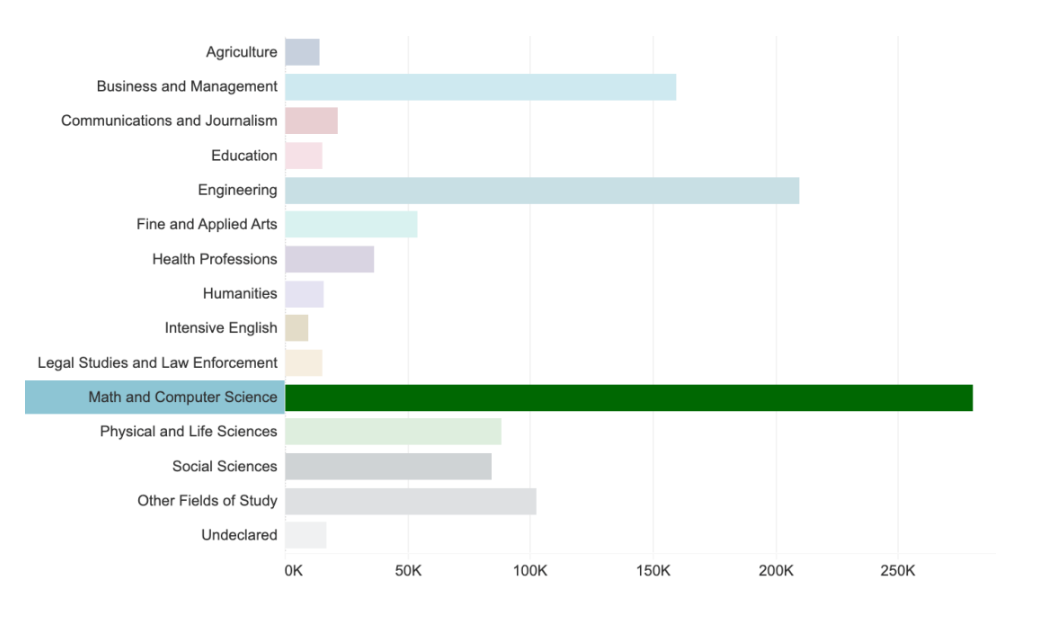Select the highlighted Math and Computer Science label
Image resolution: width=1039 pixels, height=622 pixels.
182,397
